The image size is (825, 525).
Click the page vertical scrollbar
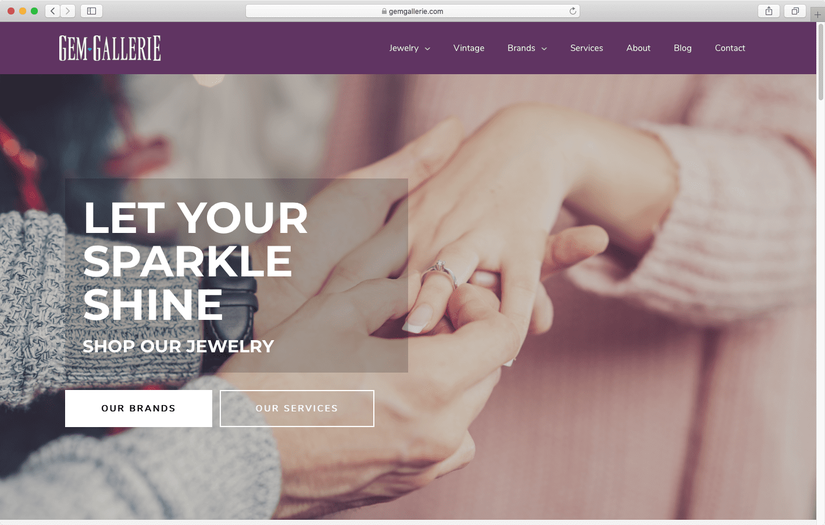(820, 60)
